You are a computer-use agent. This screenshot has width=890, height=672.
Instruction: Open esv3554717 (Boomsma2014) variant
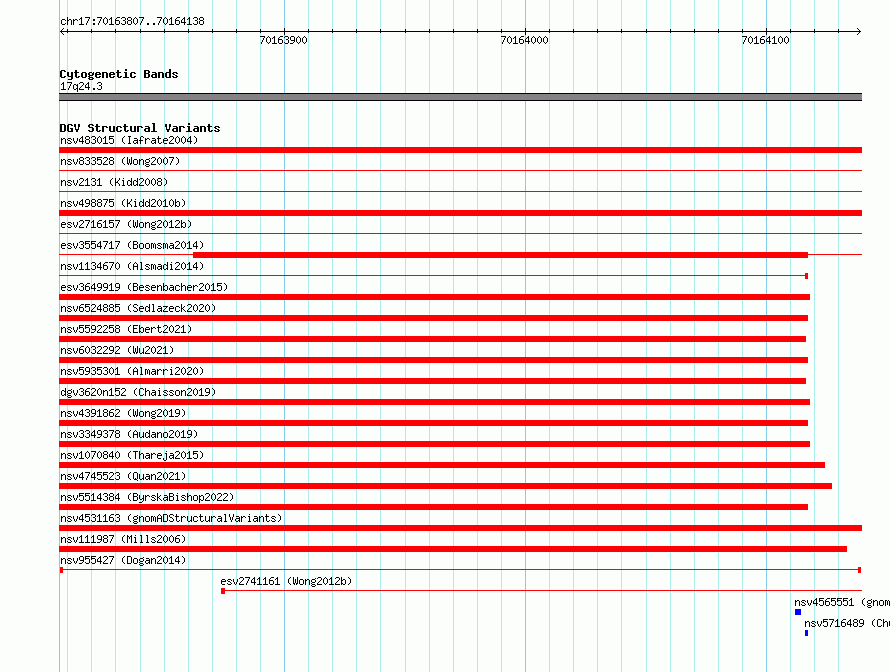click(132, 245)
